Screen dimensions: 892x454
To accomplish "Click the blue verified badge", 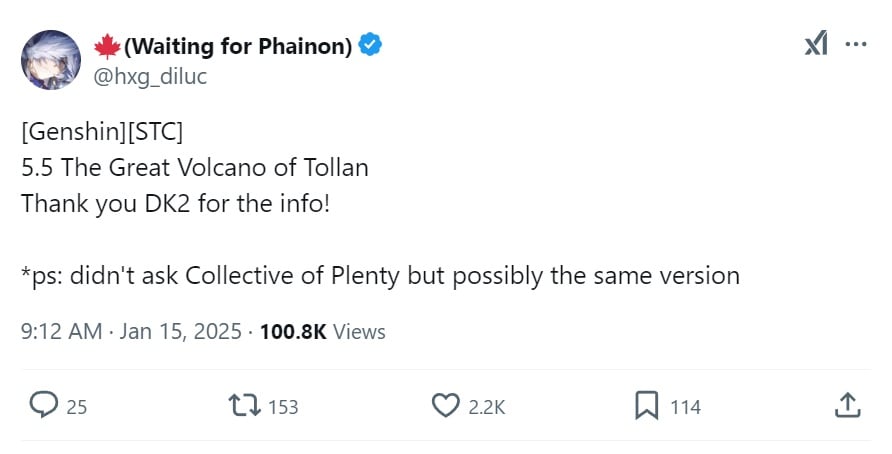I will coord(371,45).
